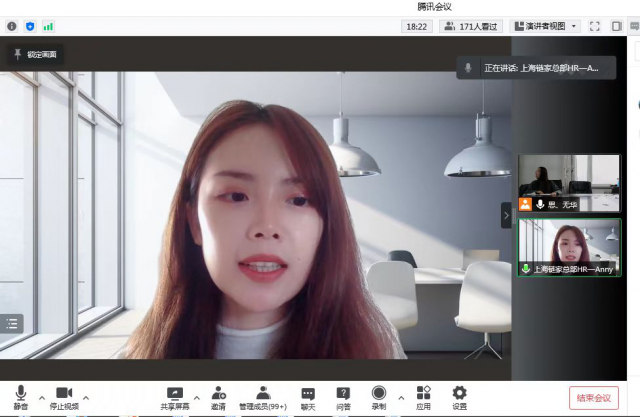
Task: Toggle the pin screen (锁定画面) button
Action: (35, 54)
